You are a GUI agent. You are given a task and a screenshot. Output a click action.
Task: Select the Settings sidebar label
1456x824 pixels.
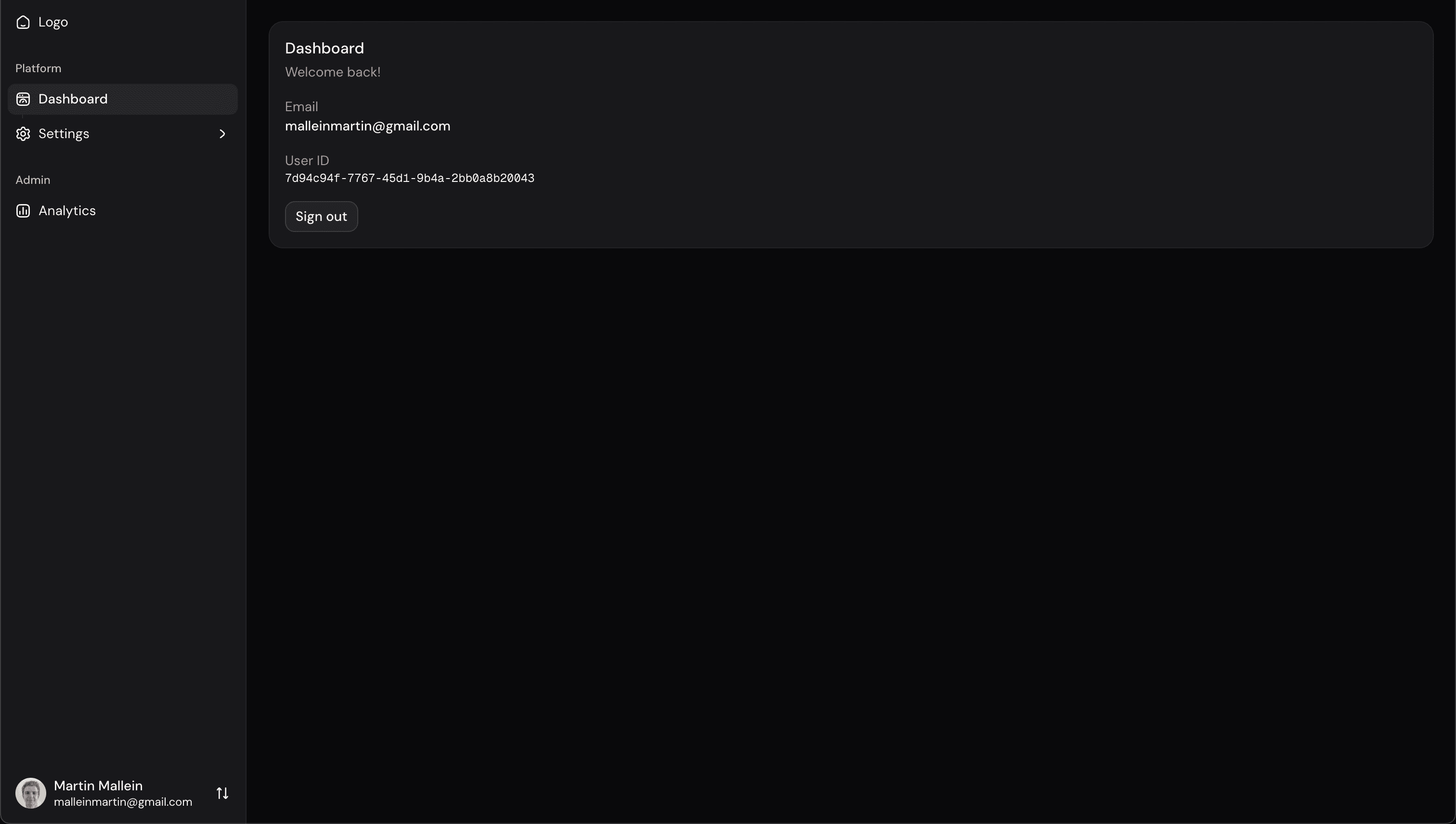[x=64, y=133]
